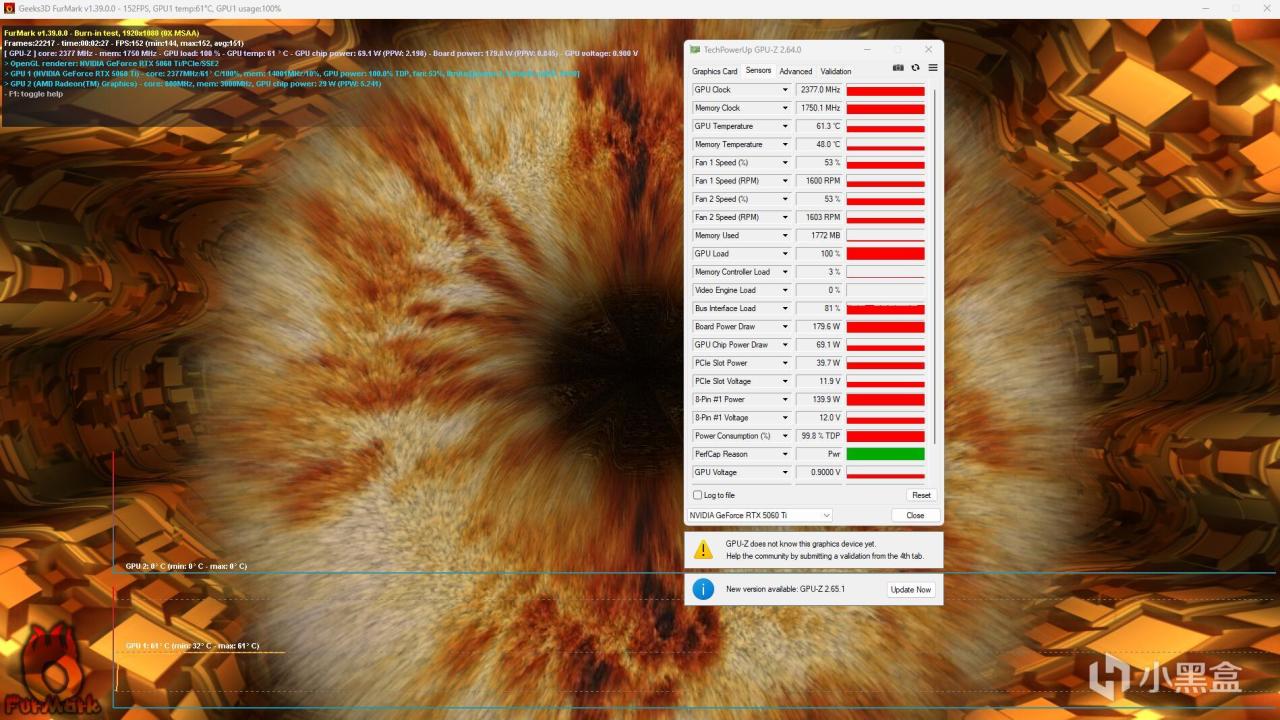Expand the Fan 2 Speed (%) dropdown
This screenshot has height=720, width=1280.
tap(785, 199)
